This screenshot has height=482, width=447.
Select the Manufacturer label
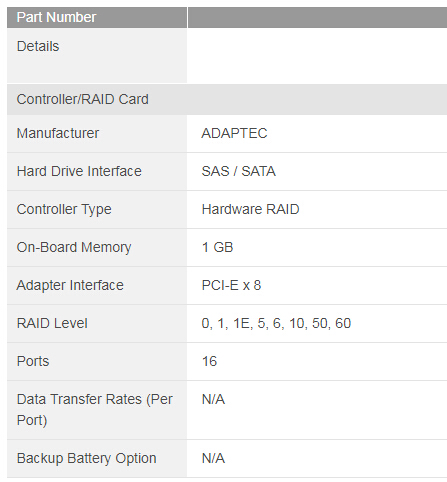coord(58,133)
